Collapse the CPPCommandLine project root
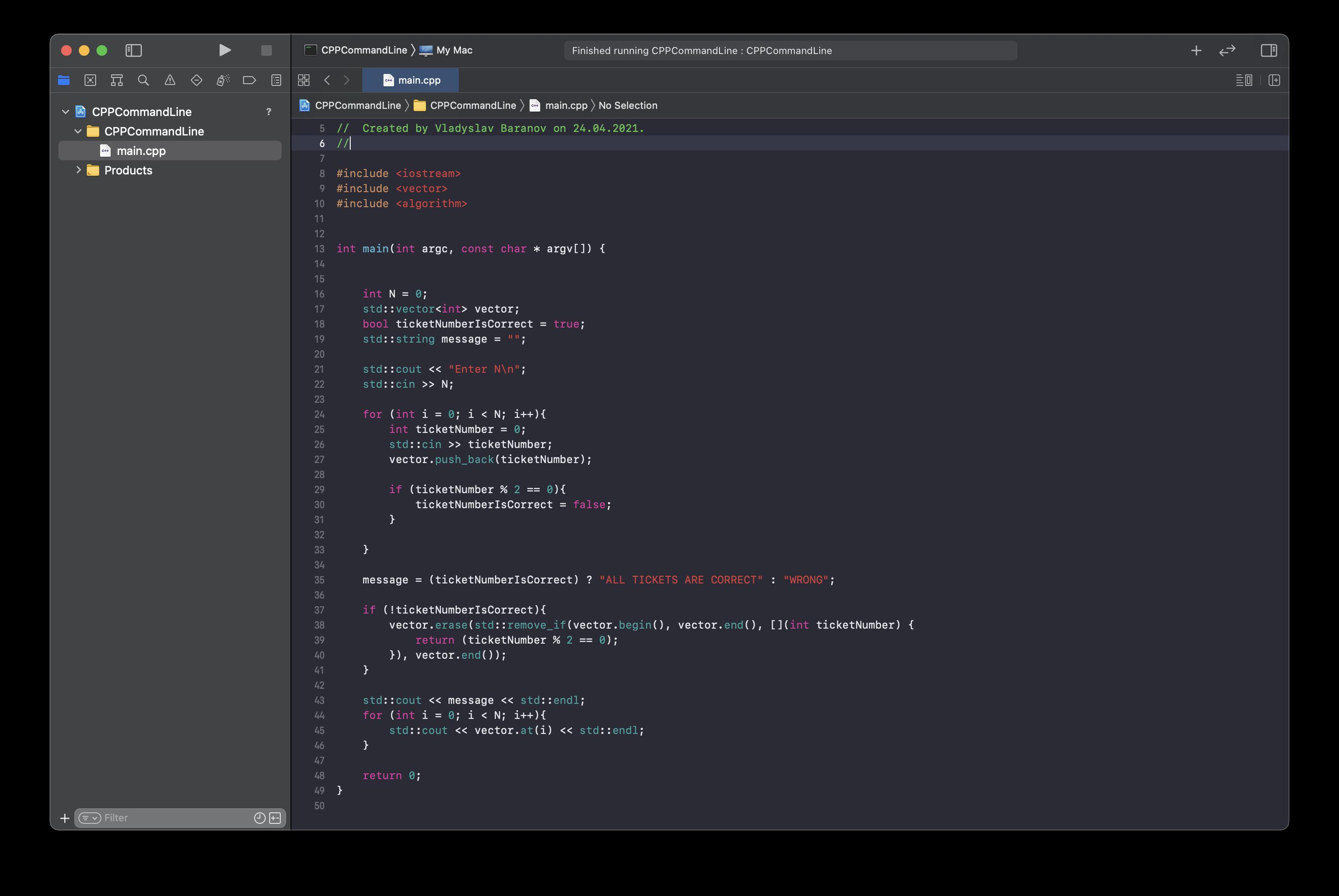The image size is (1339, 896). [65, 112]
